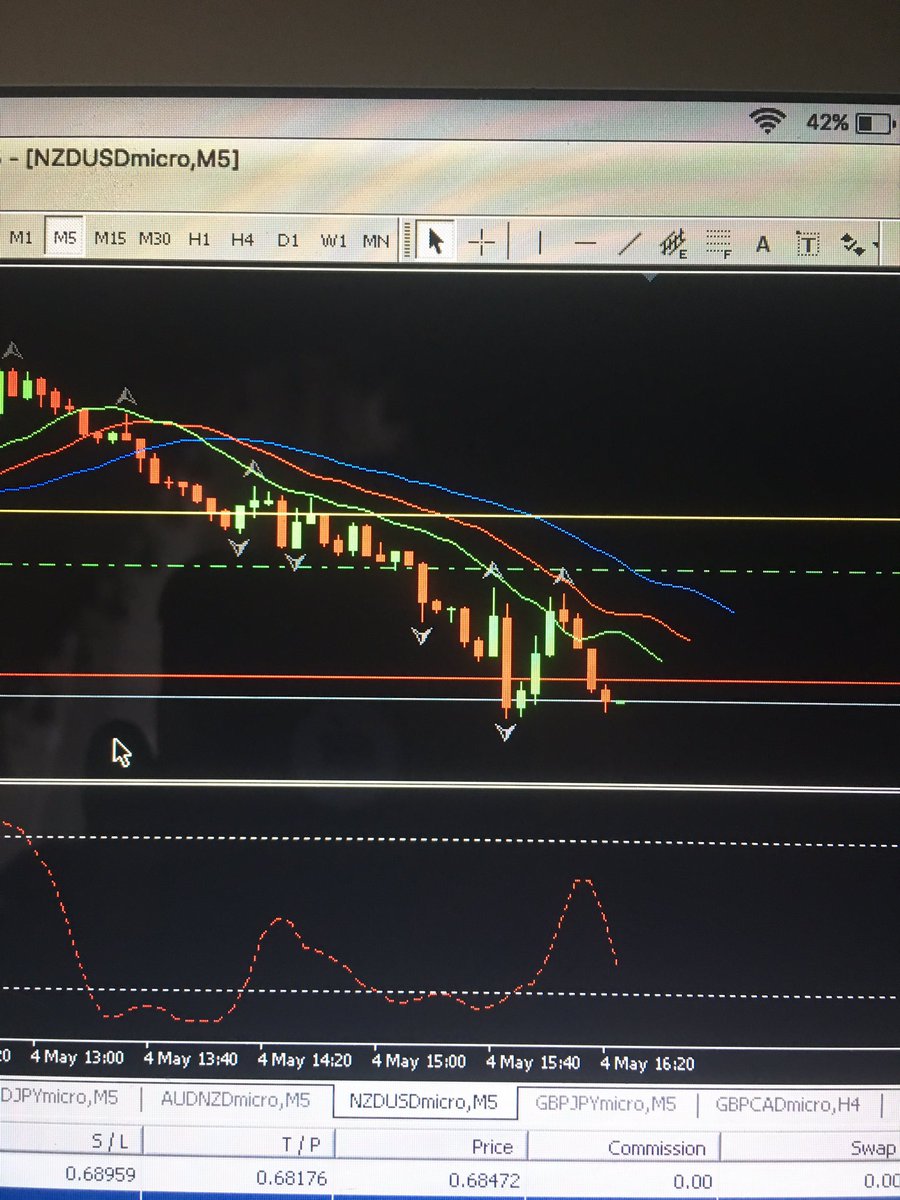This screenshot has width=900, height=1200.
Task: Select the trendline drawing tool
Action: [630, 243]
